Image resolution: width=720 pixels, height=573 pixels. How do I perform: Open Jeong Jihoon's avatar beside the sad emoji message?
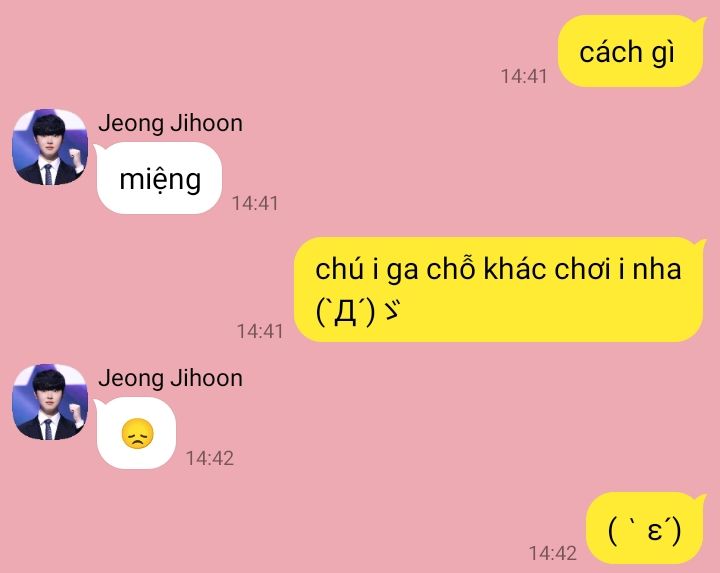[50, 402]
